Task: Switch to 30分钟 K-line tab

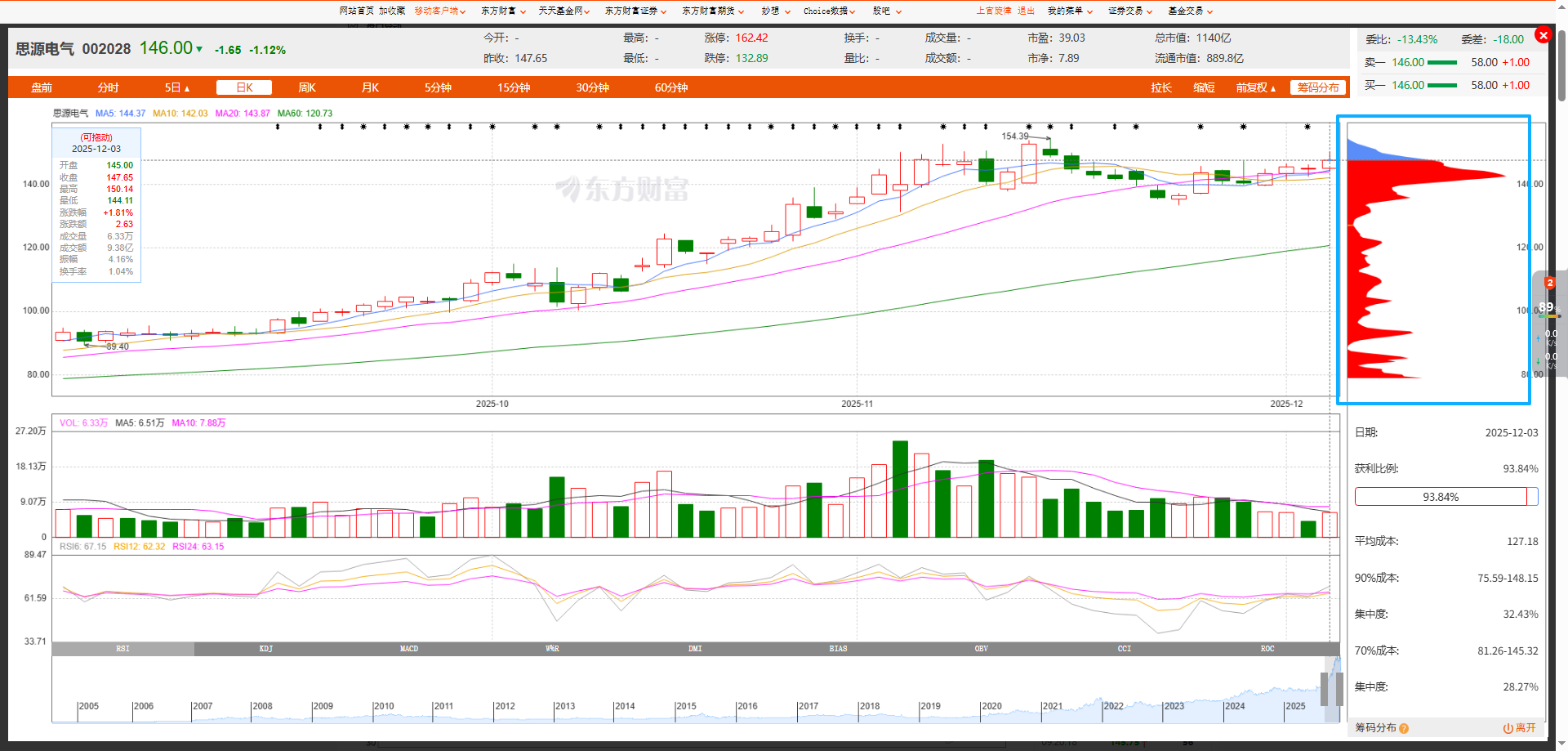Action: 592,87
